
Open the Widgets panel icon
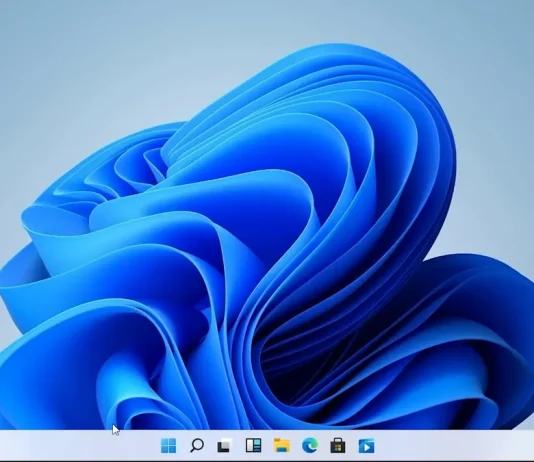[x=253, y=445]
